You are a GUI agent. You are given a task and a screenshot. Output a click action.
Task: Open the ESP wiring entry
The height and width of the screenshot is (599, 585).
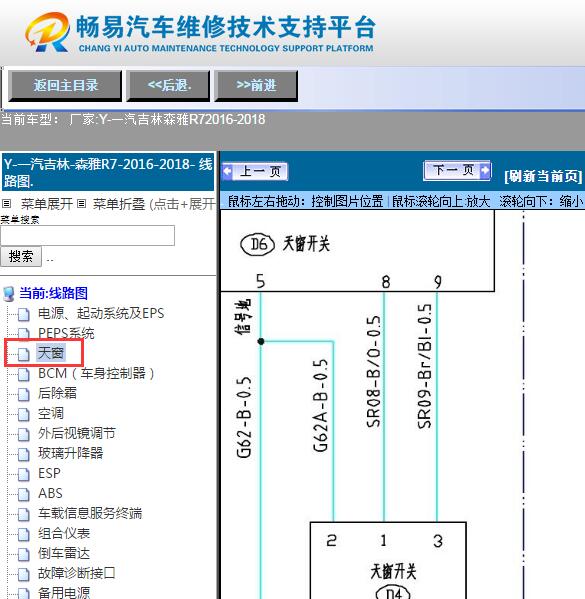[x=49, y=473]
